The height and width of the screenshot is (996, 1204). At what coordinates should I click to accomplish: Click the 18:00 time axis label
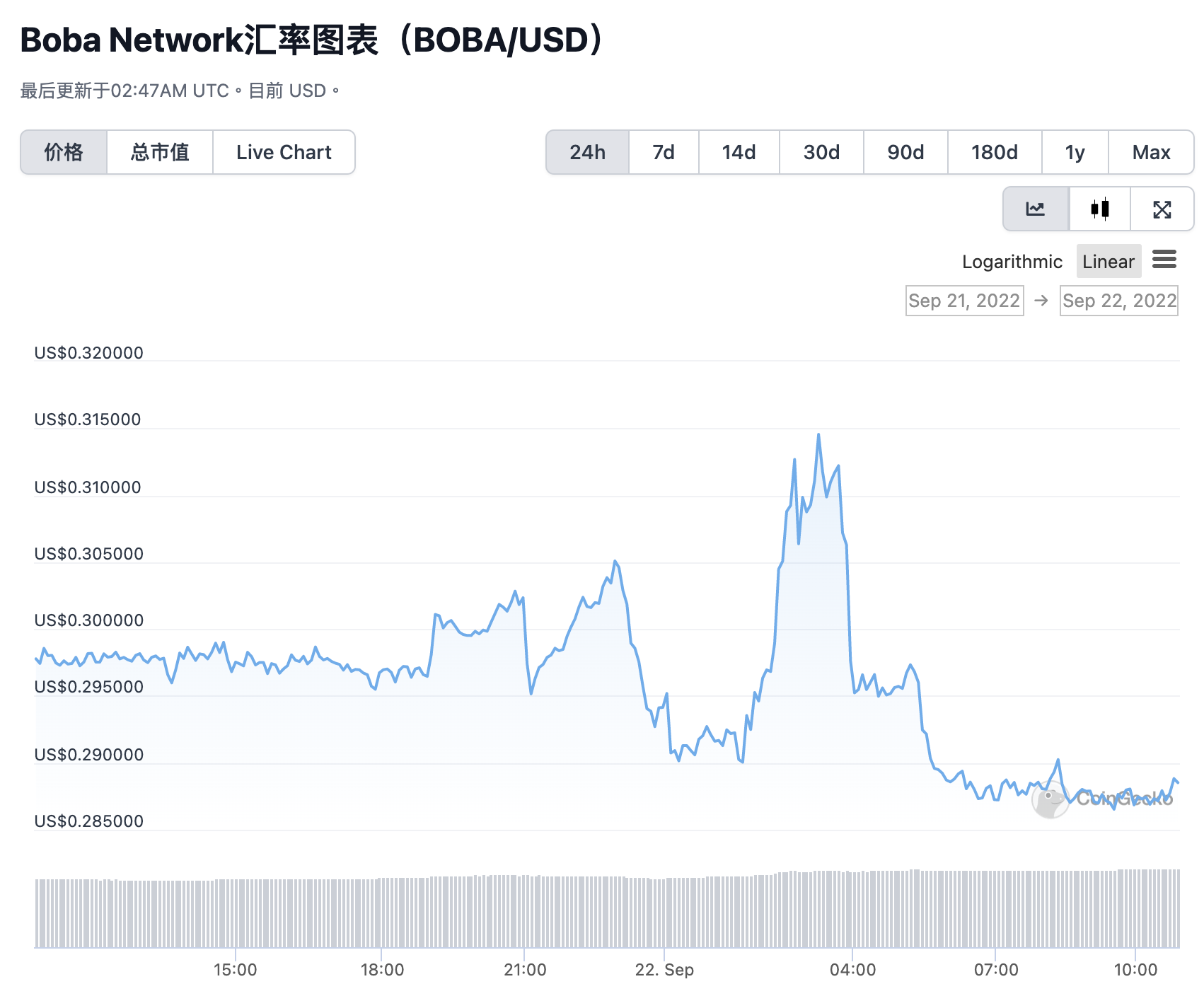(x=382, y=969)
